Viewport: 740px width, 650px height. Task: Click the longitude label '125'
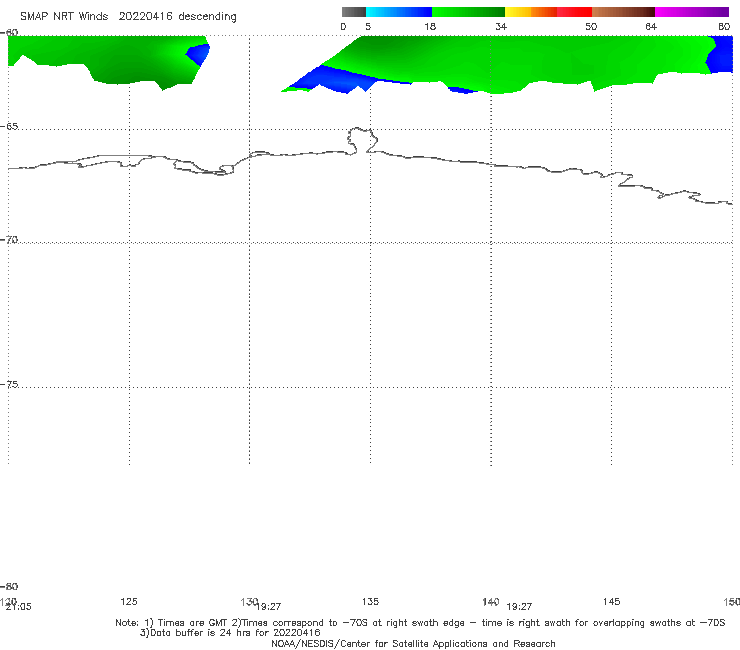[129, 601]
